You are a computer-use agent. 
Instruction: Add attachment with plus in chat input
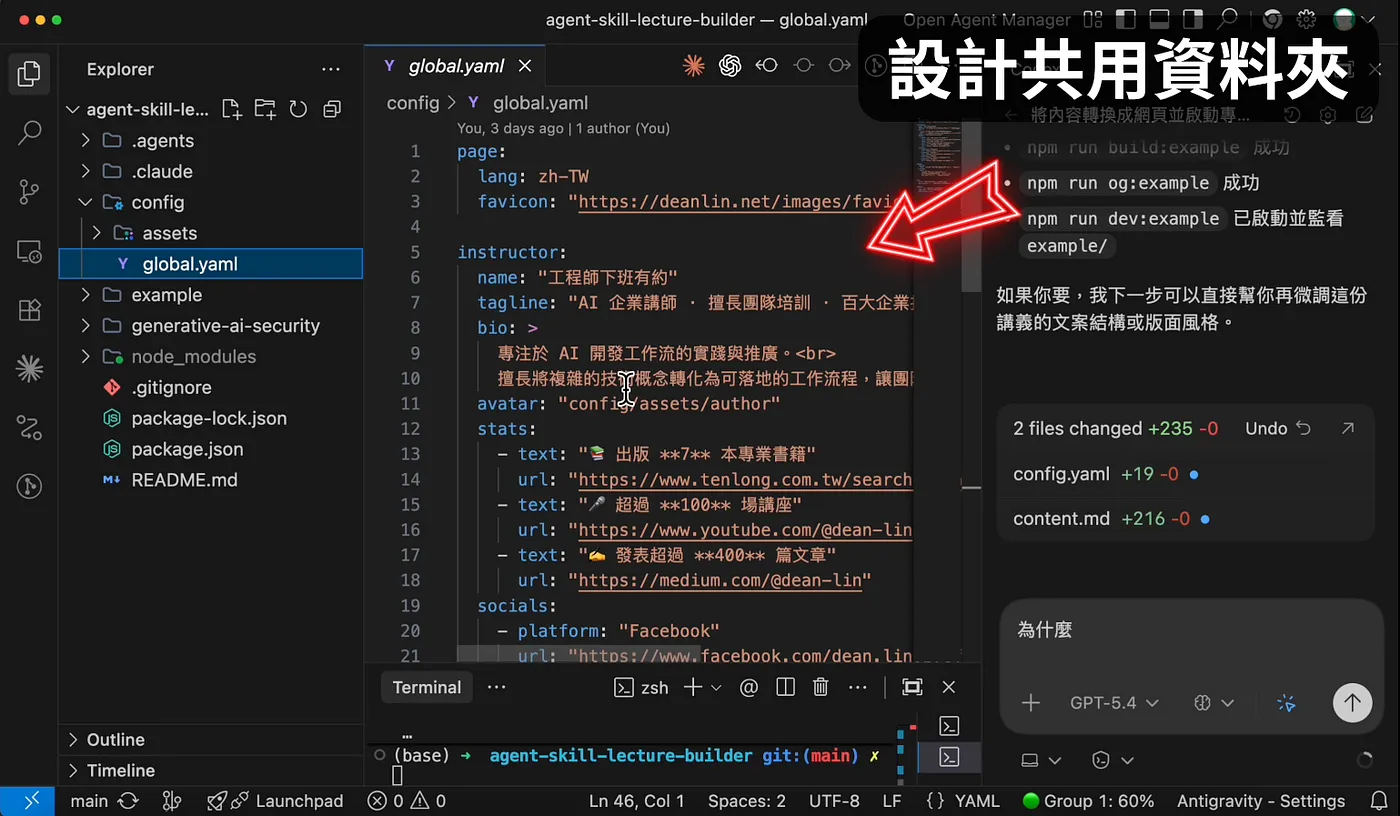click(1031, 703)
